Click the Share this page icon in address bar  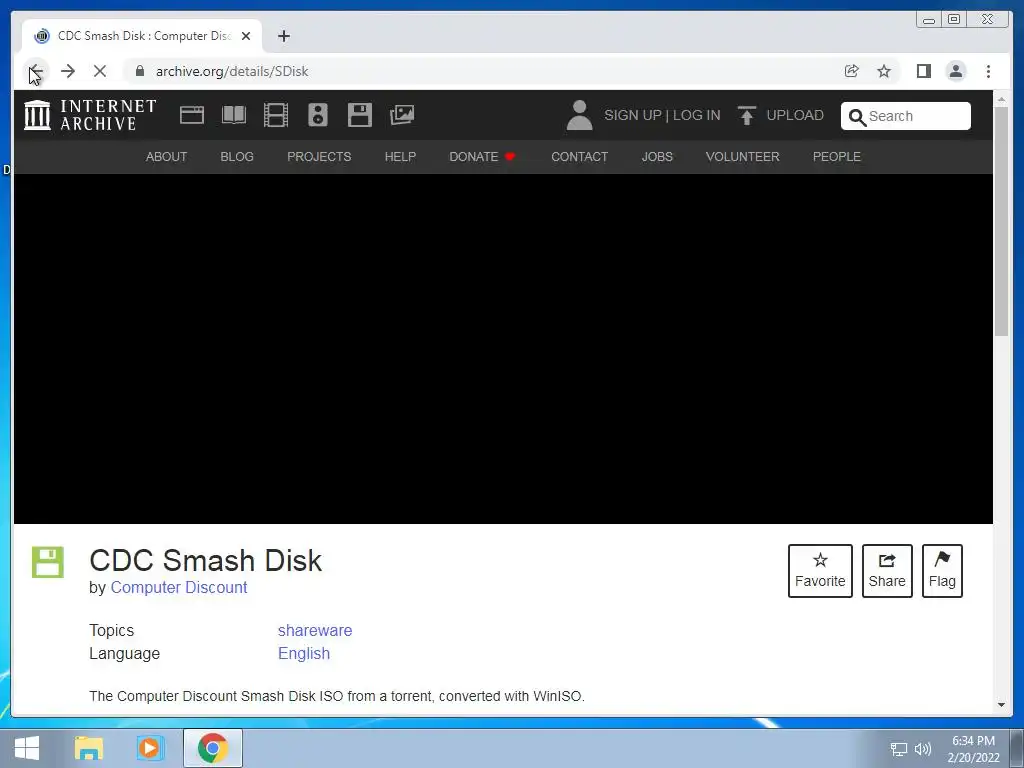(x=852, y=71)
